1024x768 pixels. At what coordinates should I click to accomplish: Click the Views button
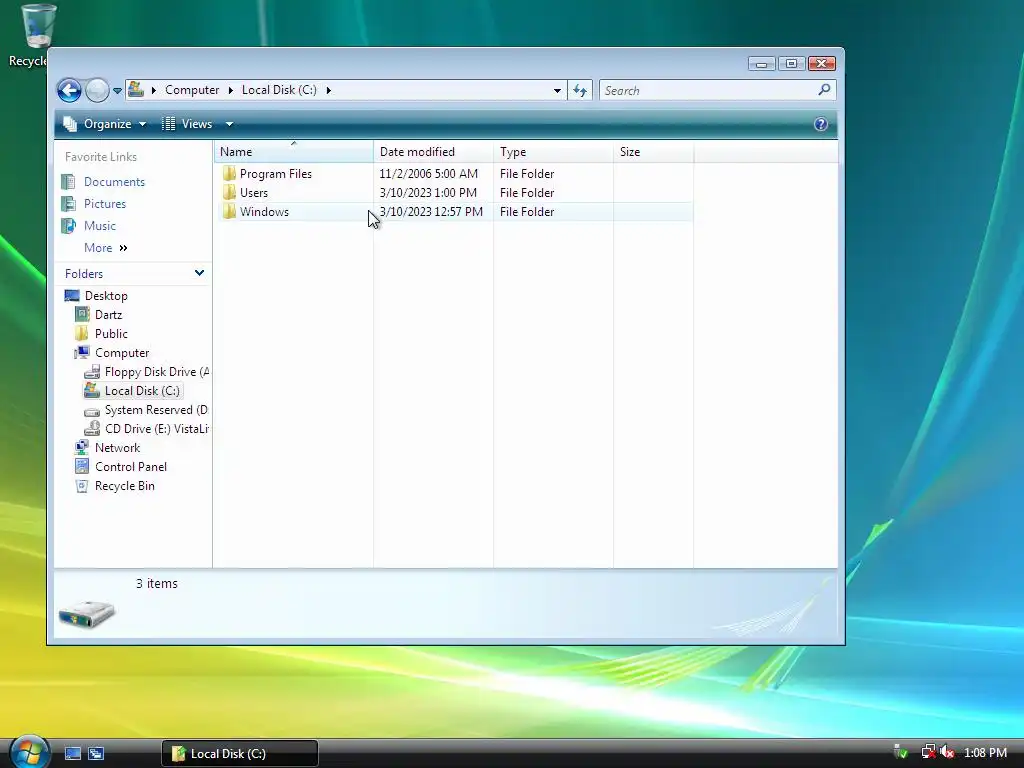click(x=187, y=124)
